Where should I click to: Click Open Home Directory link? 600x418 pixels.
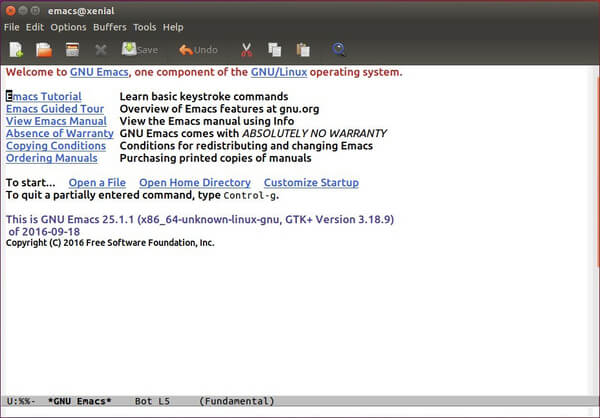point(195,183)
